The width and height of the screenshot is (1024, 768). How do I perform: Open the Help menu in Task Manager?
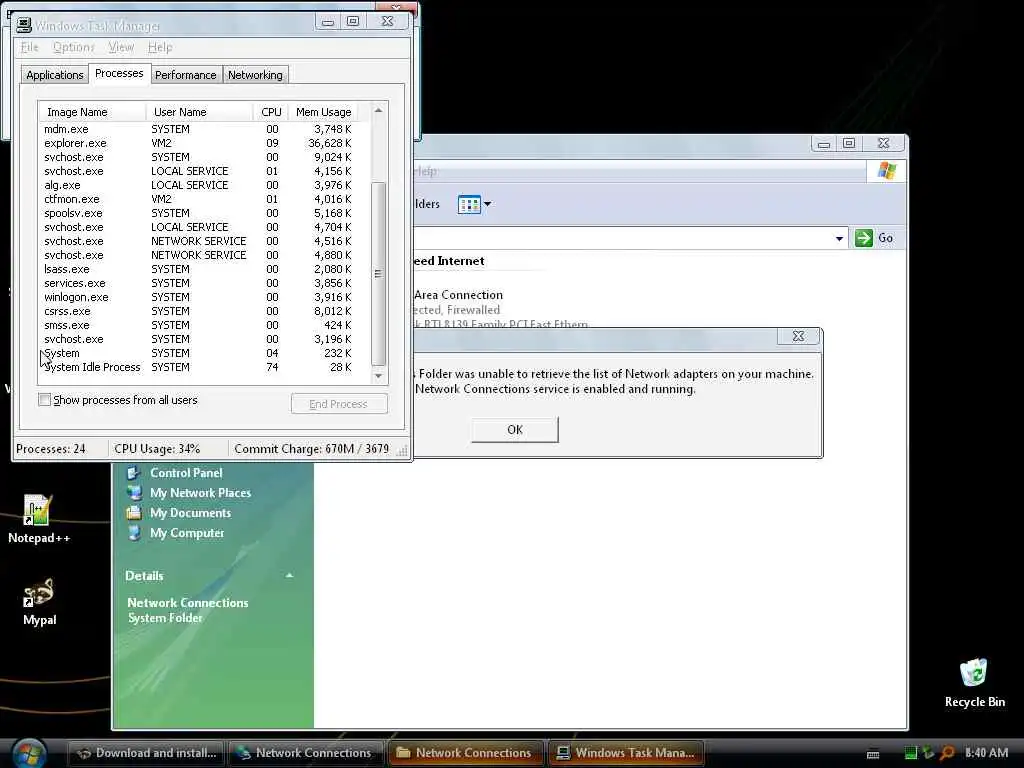(x=160, y=47)
